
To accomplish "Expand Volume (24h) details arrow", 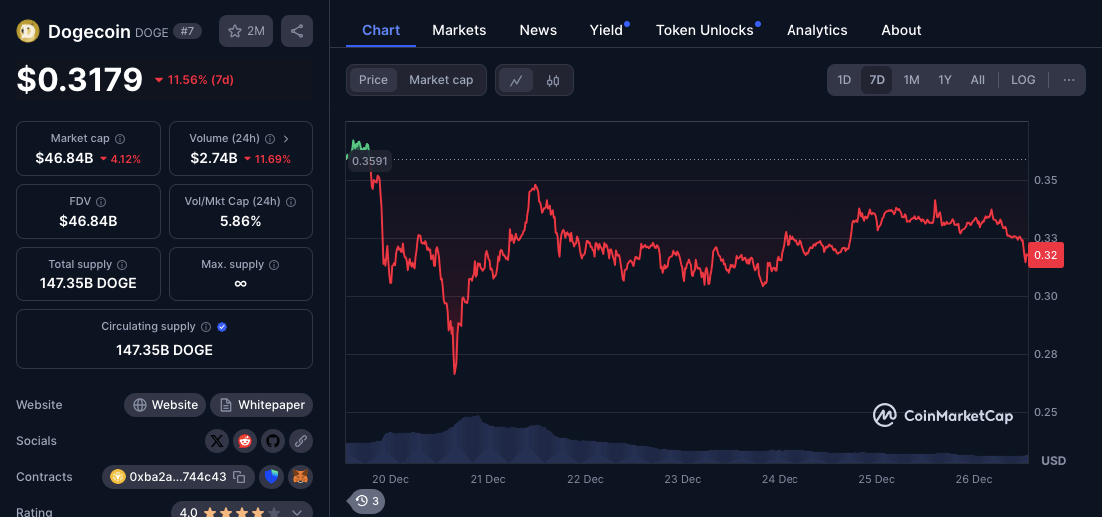I will (286, 139).
